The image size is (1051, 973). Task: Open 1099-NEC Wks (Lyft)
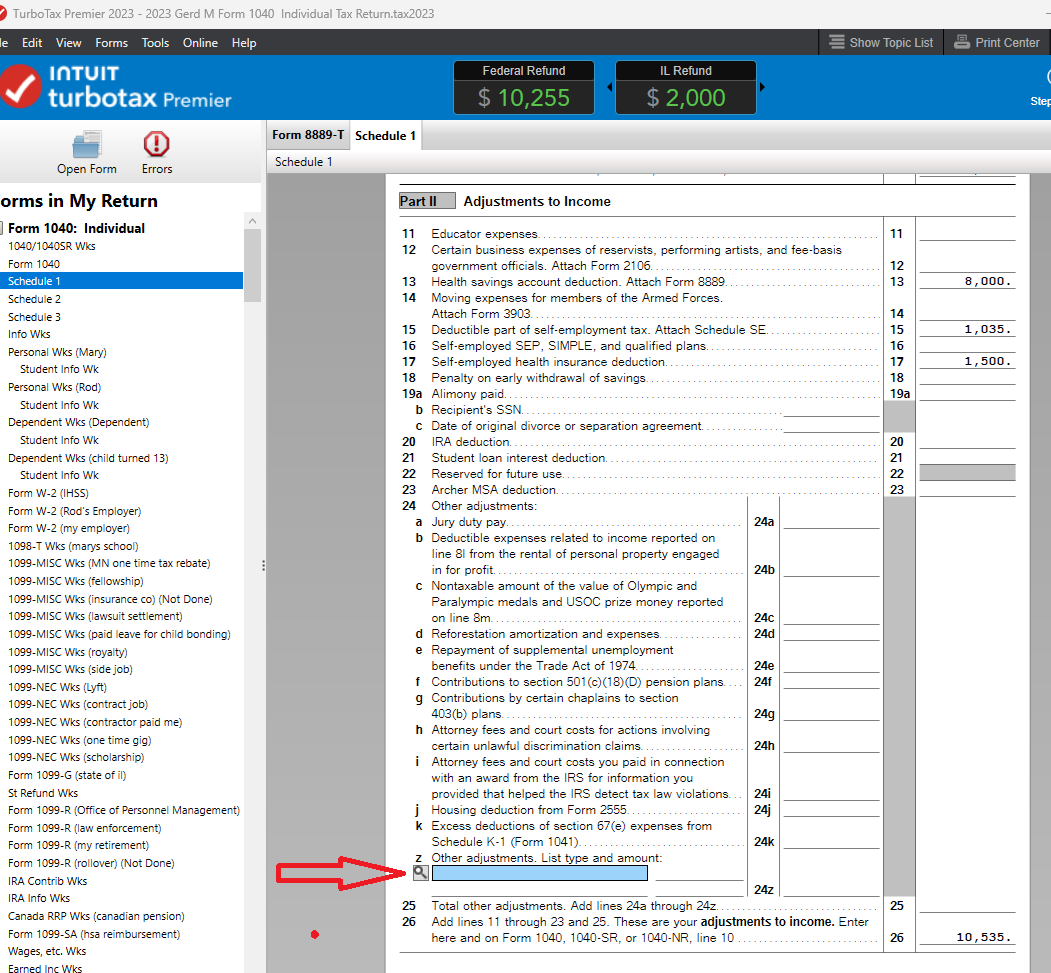click(x=57, y=687)
